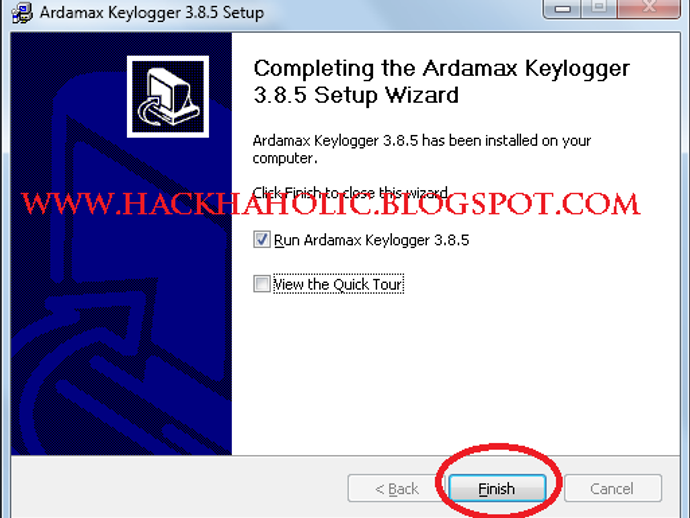This screenshot has height=518, width=690.
Task: Enable the View the Quick Tour checkbox
Action: [x=261, y=284]
